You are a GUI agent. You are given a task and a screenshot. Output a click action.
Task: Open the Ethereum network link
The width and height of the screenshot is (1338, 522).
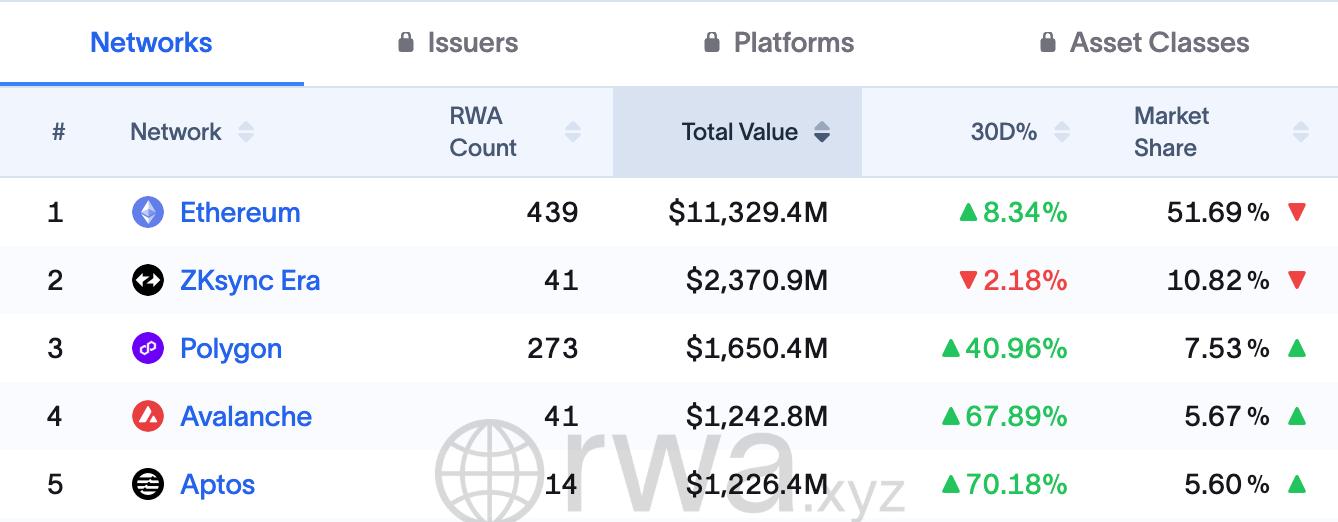click(240, 212)
